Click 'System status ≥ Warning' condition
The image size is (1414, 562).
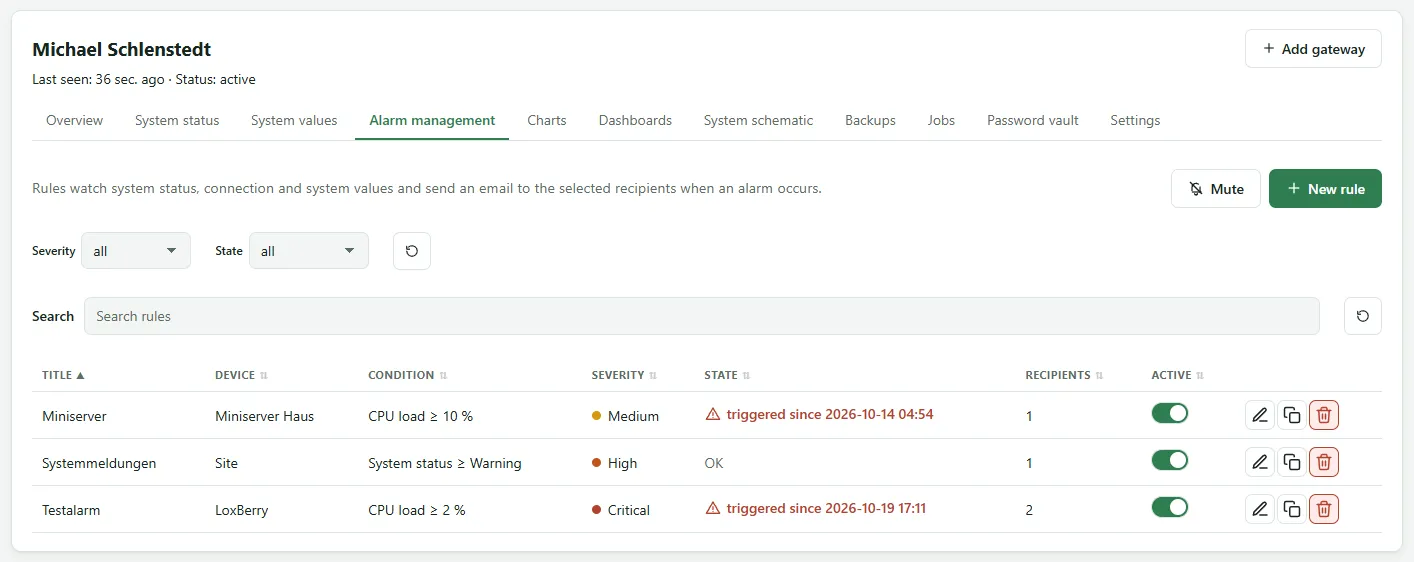click(445, 463)
